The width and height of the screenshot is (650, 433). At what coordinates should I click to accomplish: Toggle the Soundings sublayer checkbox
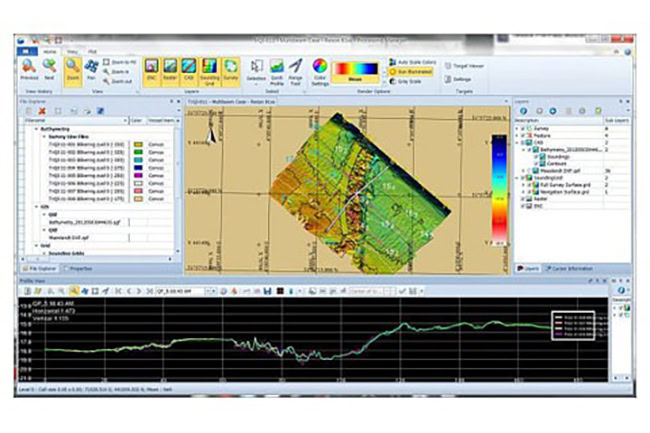pos(536,157)
